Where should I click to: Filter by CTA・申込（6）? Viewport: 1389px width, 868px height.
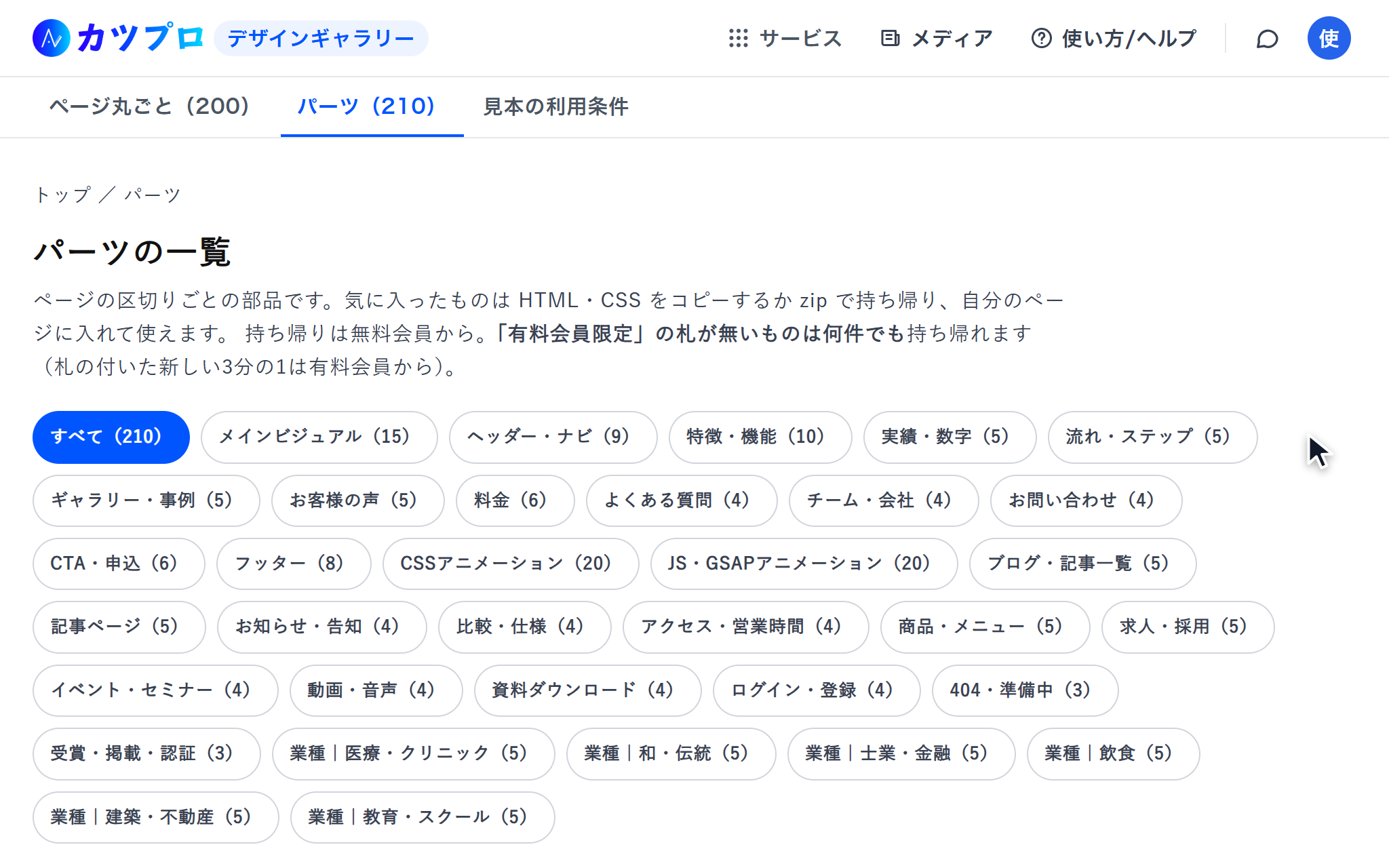(x=118, y=564)
